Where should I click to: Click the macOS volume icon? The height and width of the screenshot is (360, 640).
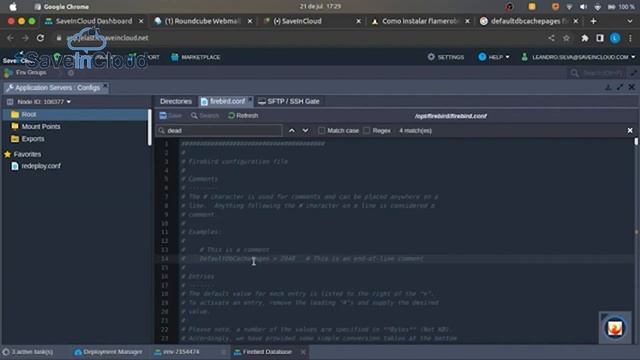pos(583,7)
